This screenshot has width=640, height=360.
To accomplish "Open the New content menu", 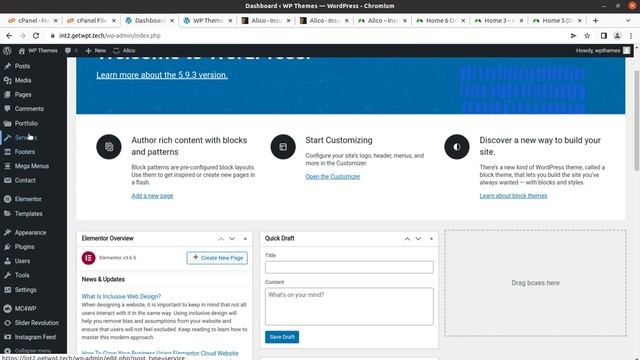I will (96, 51).
